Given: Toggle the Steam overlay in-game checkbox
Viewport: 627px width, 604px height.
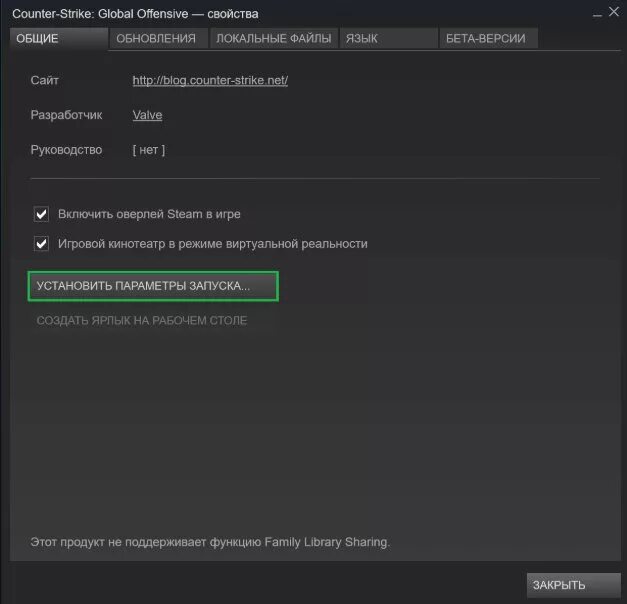Looking at the screenshot, I should pos(41,214).
